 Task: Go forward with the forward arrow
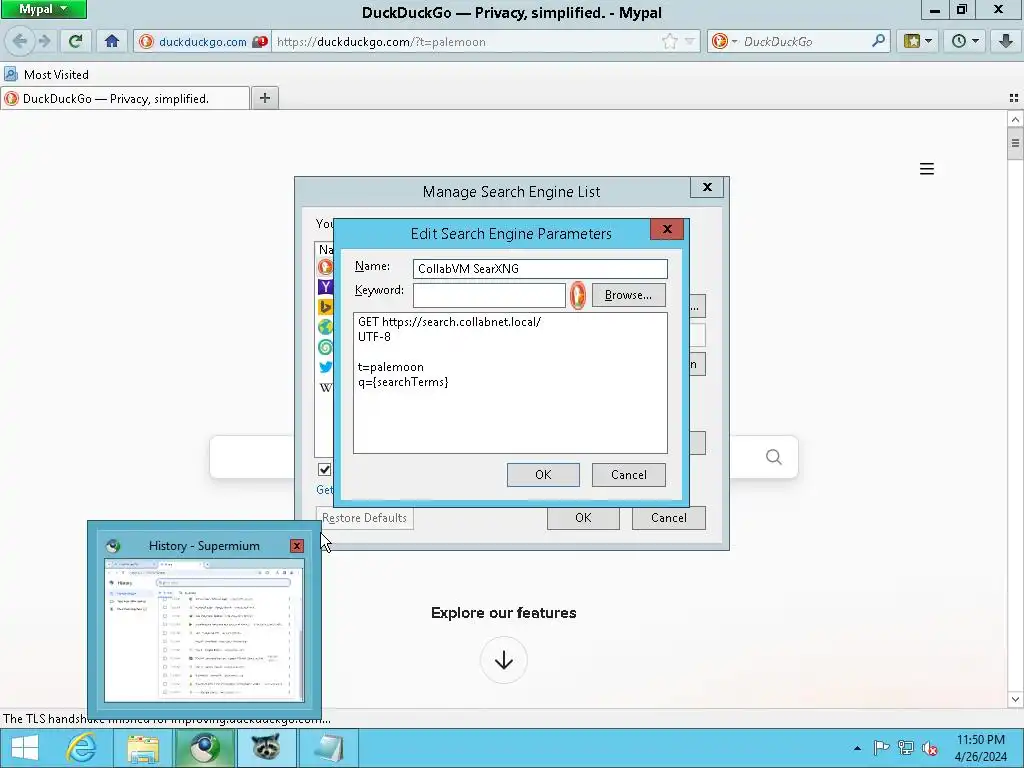pyautogui.click(x=44, y=42)
